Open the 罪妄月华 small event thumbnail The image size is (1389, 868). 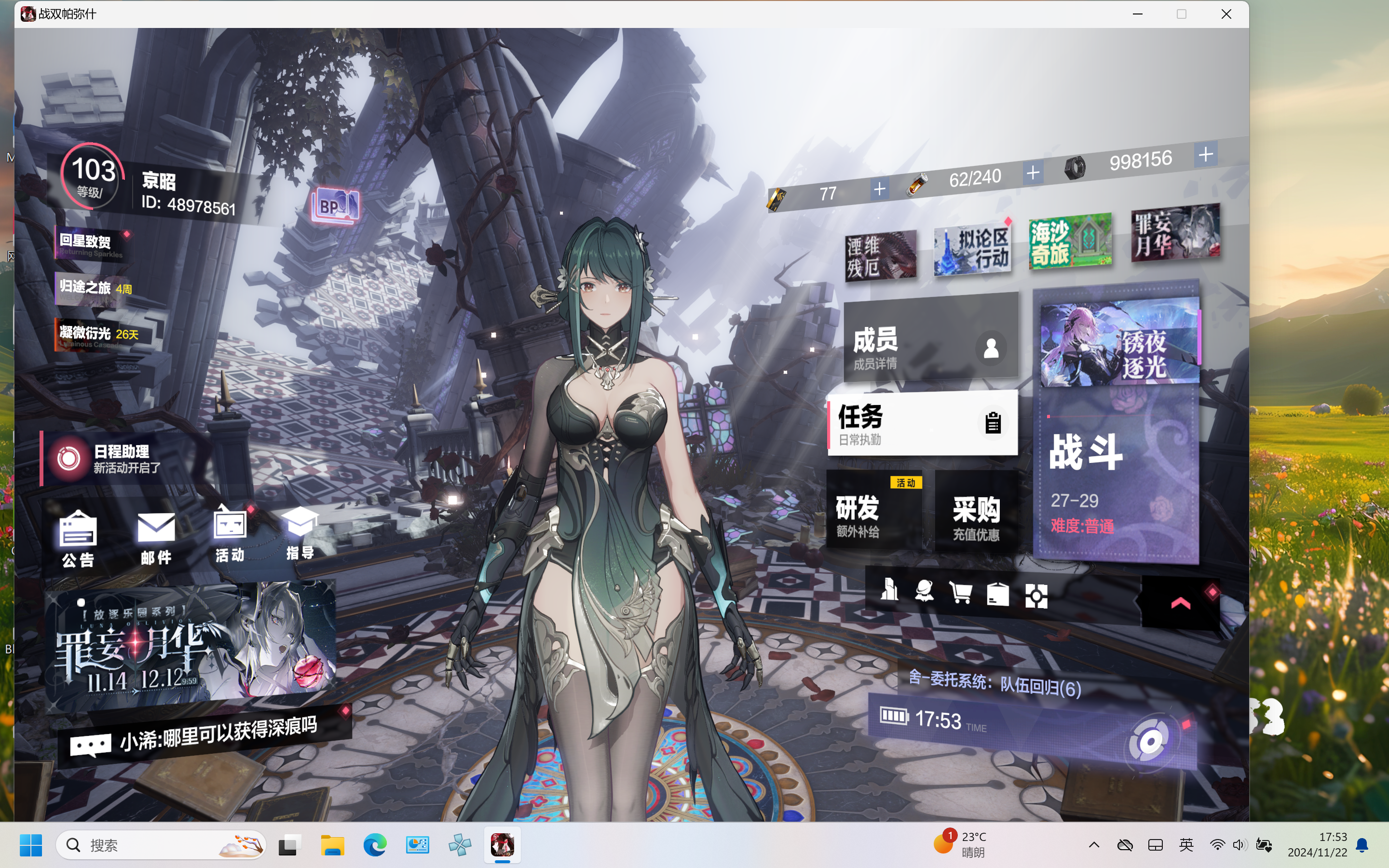pos(1175,234)
